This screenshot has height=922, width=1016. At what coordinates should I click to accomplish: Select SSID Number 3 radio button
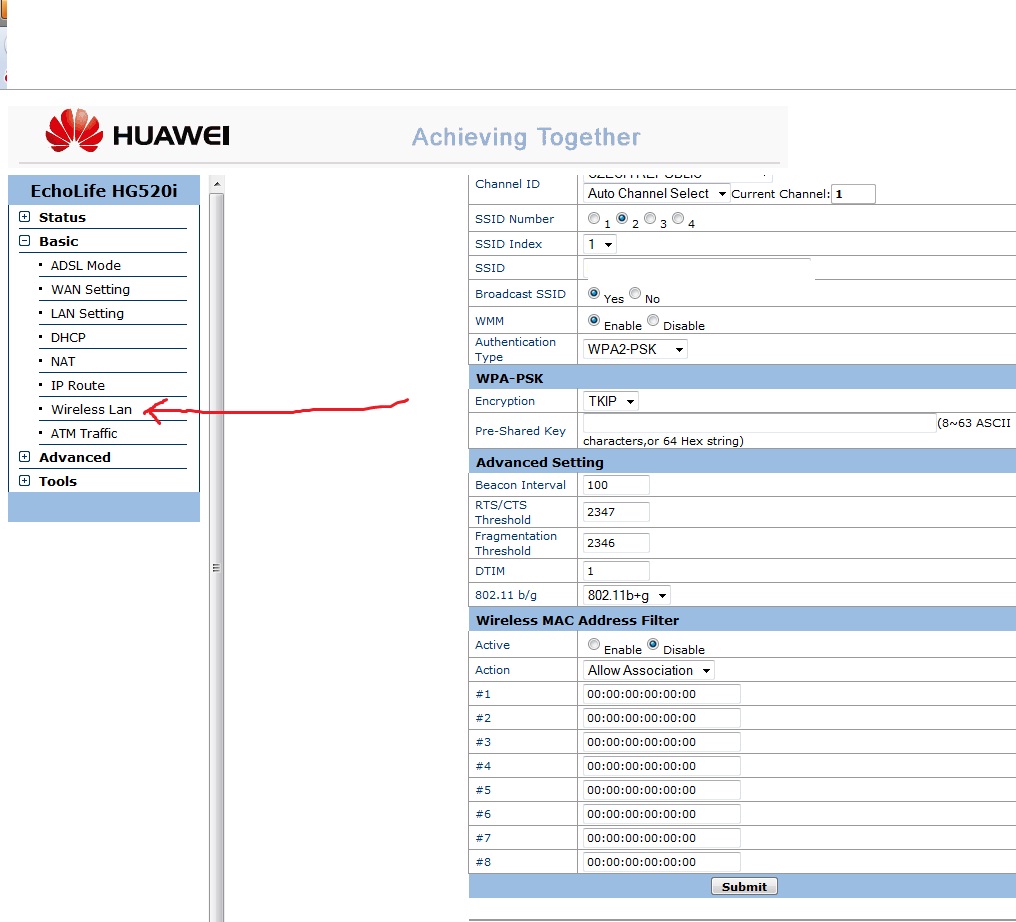point(650,219)
